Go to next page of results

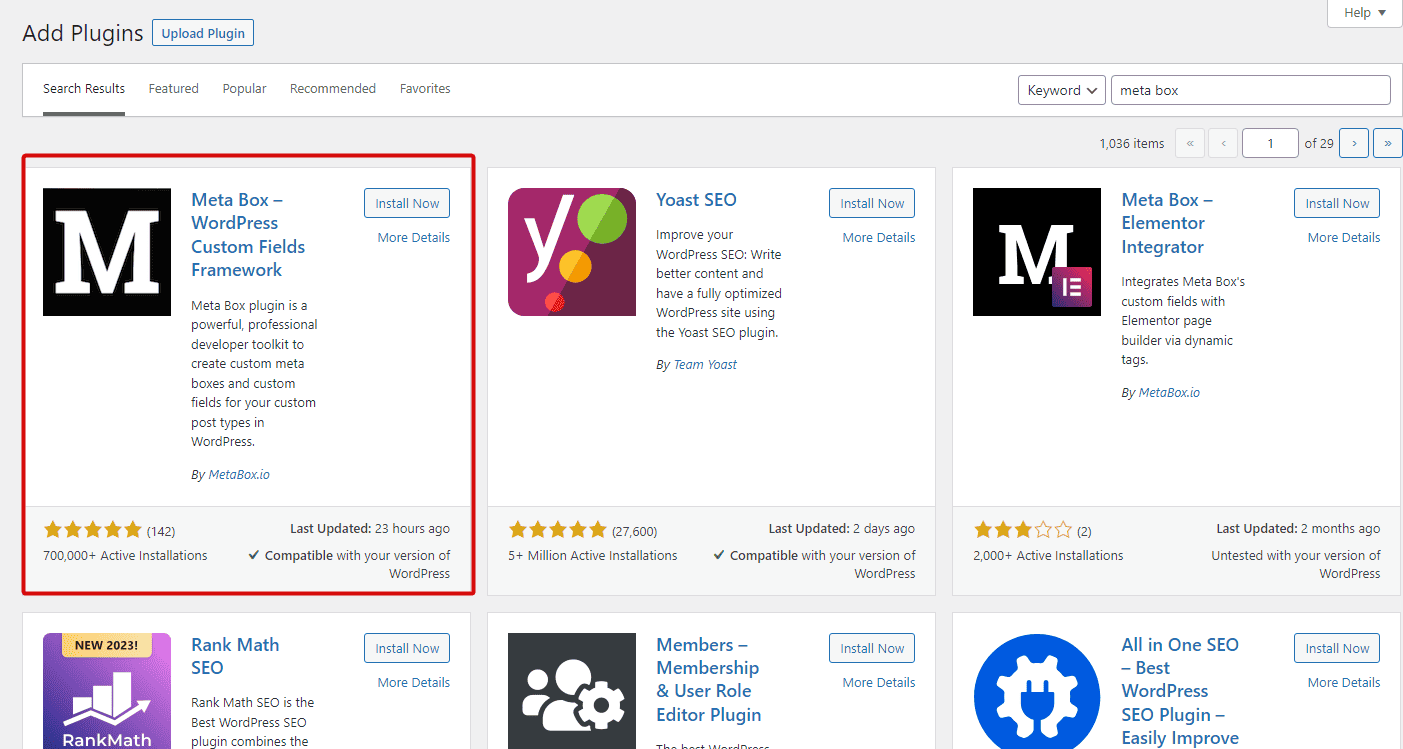point(1354,143)
